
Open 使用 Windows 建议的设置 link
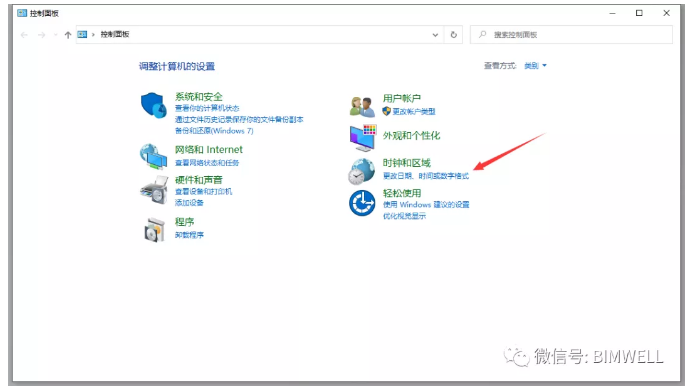426,205
